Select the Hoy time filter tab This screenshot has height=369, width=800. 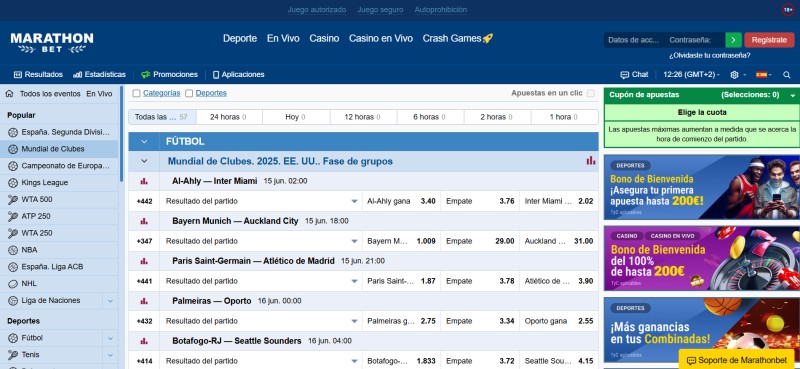[x=296, y=117]
